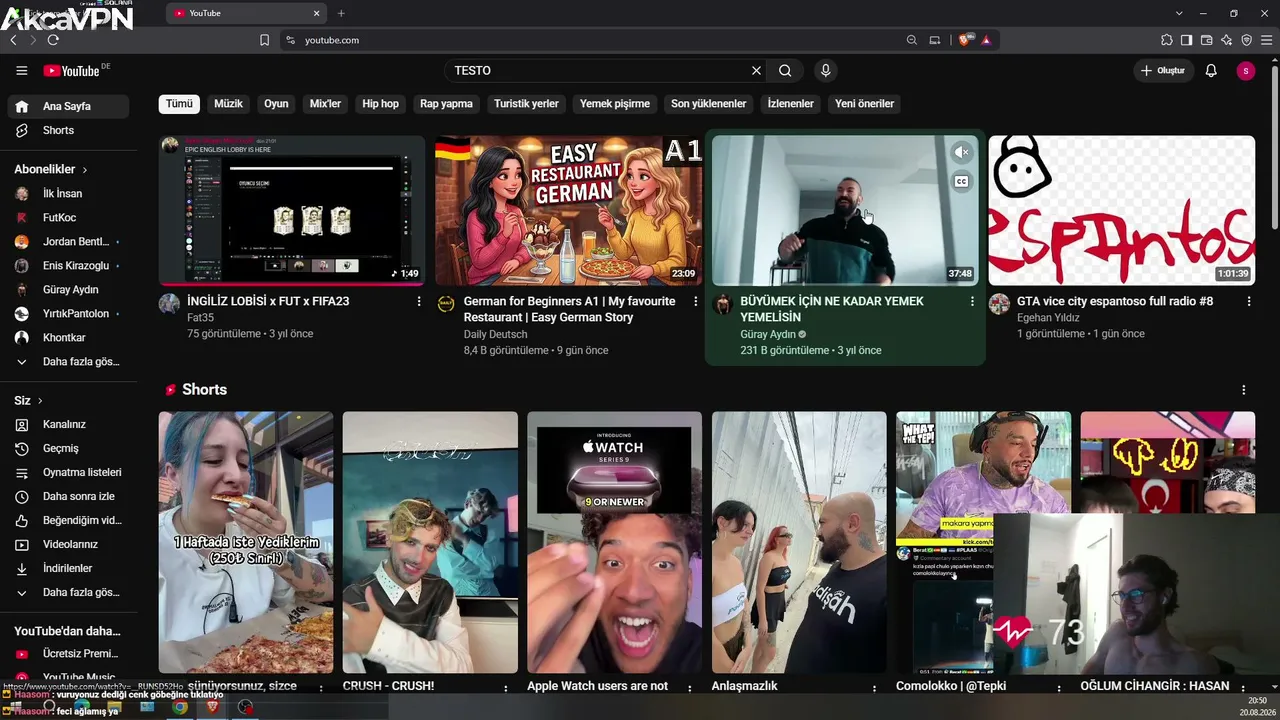
Task: Select the Tümü filter chip
Action: click(179, 104)
